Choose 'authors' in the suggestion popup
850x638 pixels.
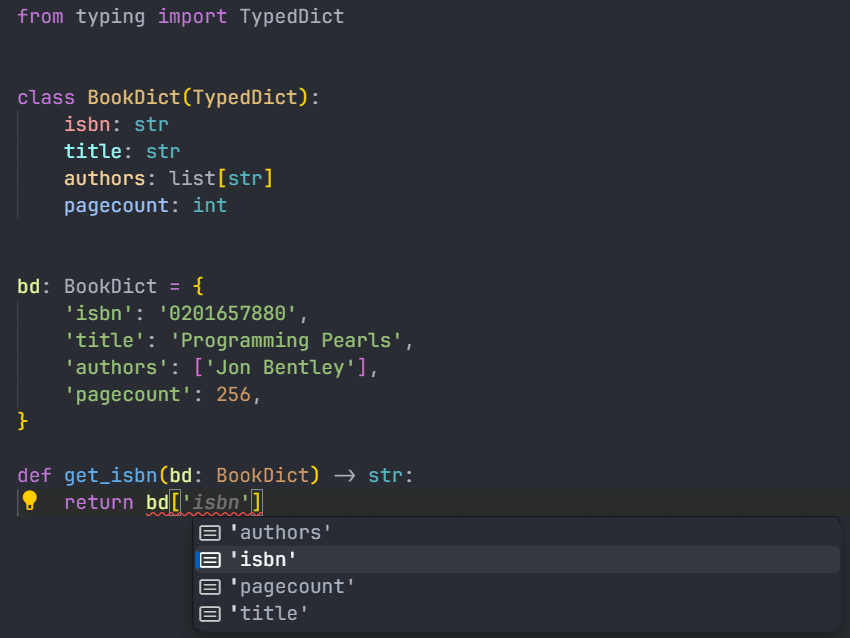pyautogui.click(x=281, y=532)
